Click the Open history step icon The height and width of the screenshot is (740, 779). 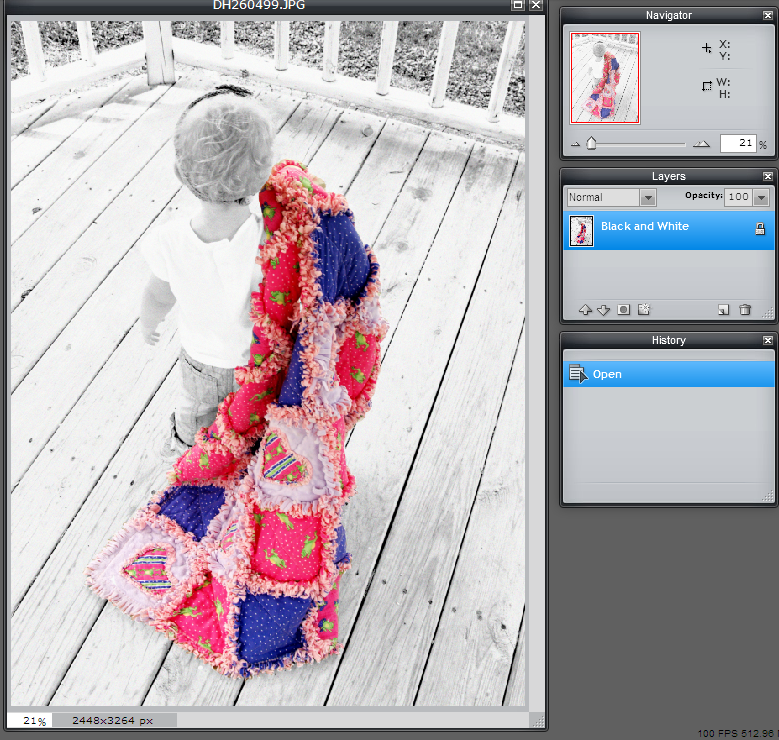coord(578,374)
